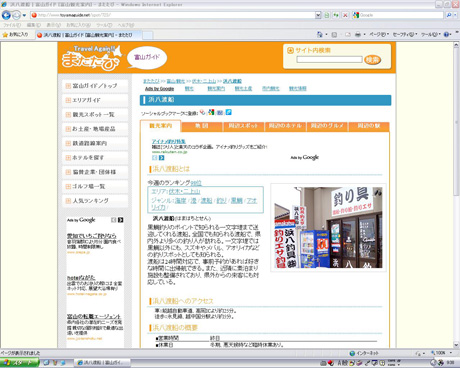Open the zoom level 100% dropdown

442,353
